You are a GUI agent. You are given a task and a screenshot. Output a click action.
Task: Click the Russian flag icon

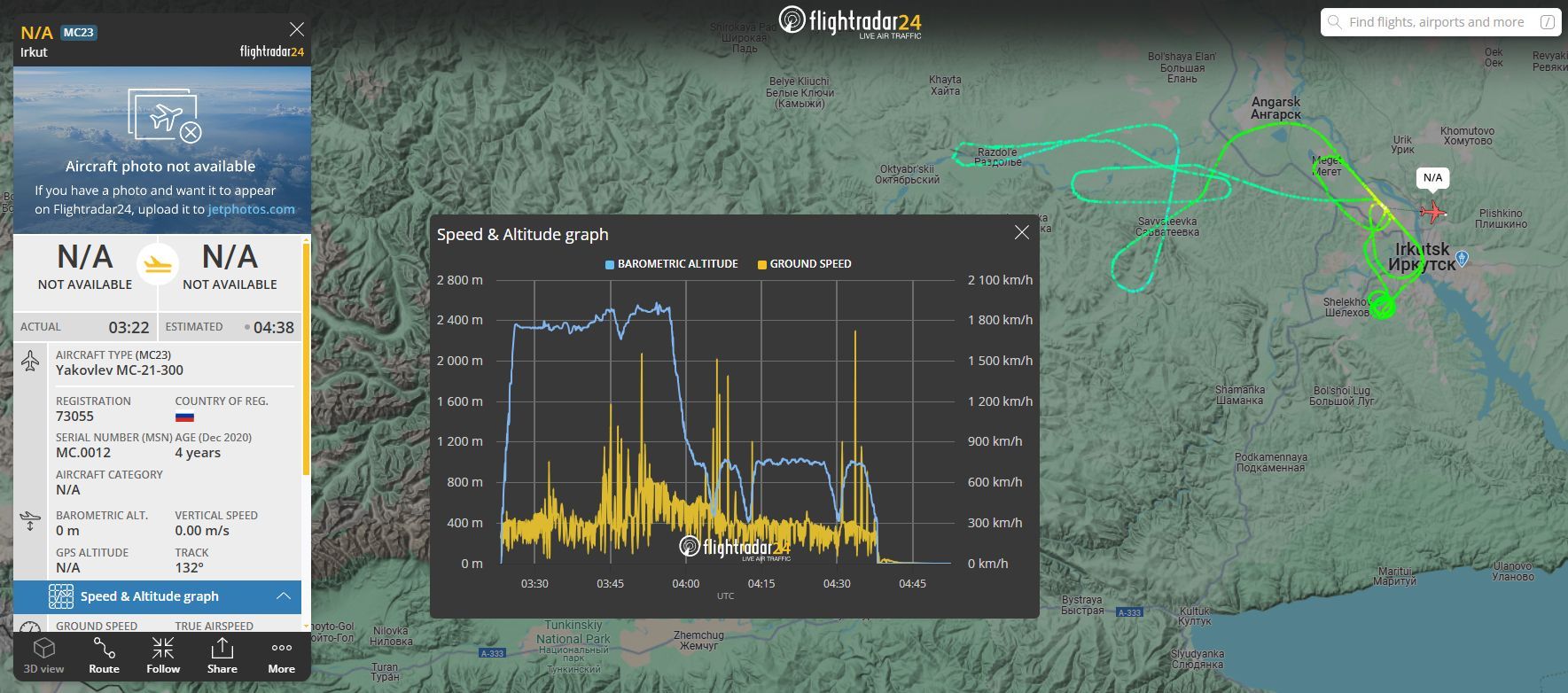[184, 417]
